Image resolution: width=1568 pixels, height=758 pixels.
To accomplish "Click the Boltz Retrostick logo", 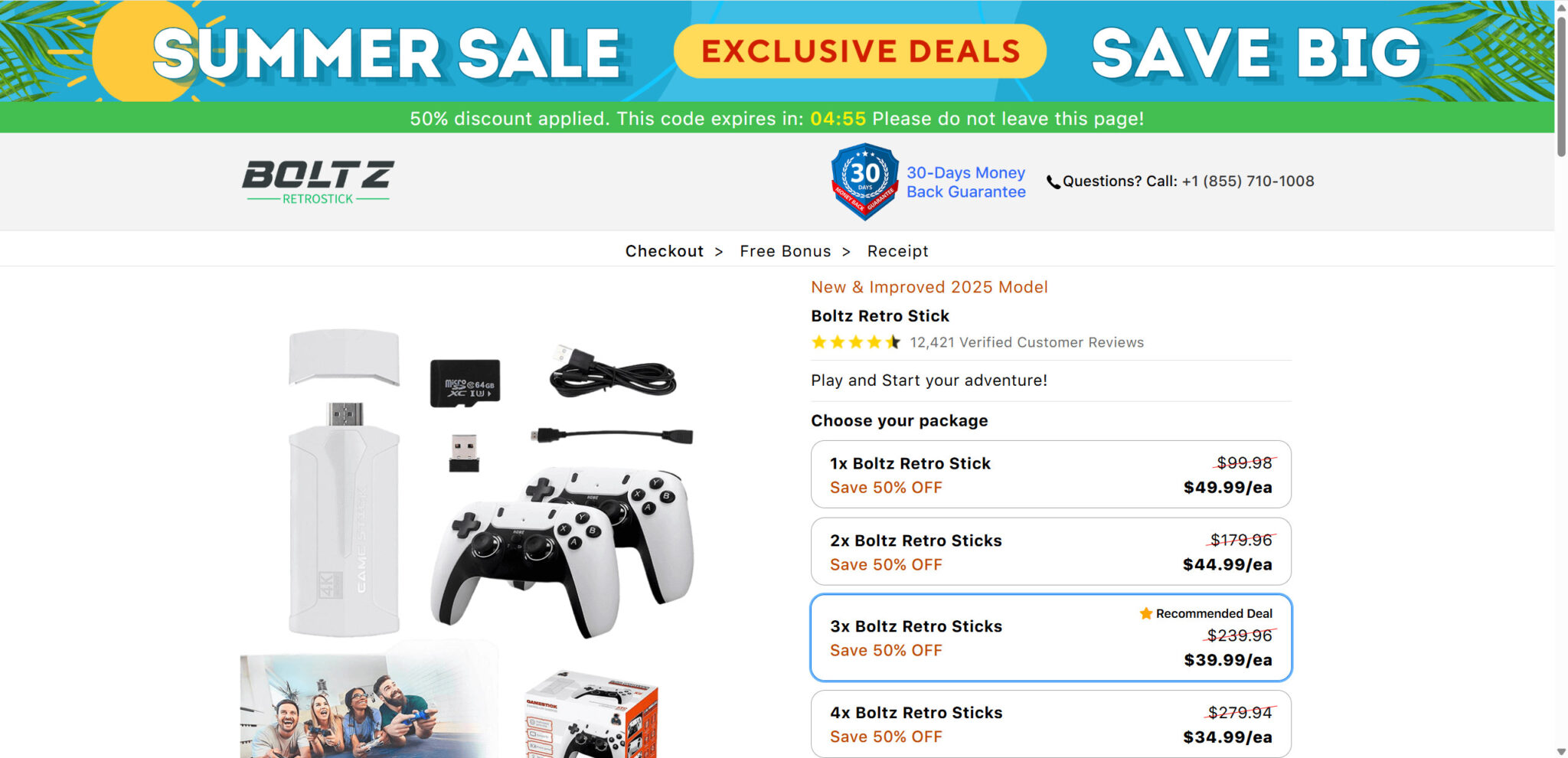I will click(x=315, y=181).
